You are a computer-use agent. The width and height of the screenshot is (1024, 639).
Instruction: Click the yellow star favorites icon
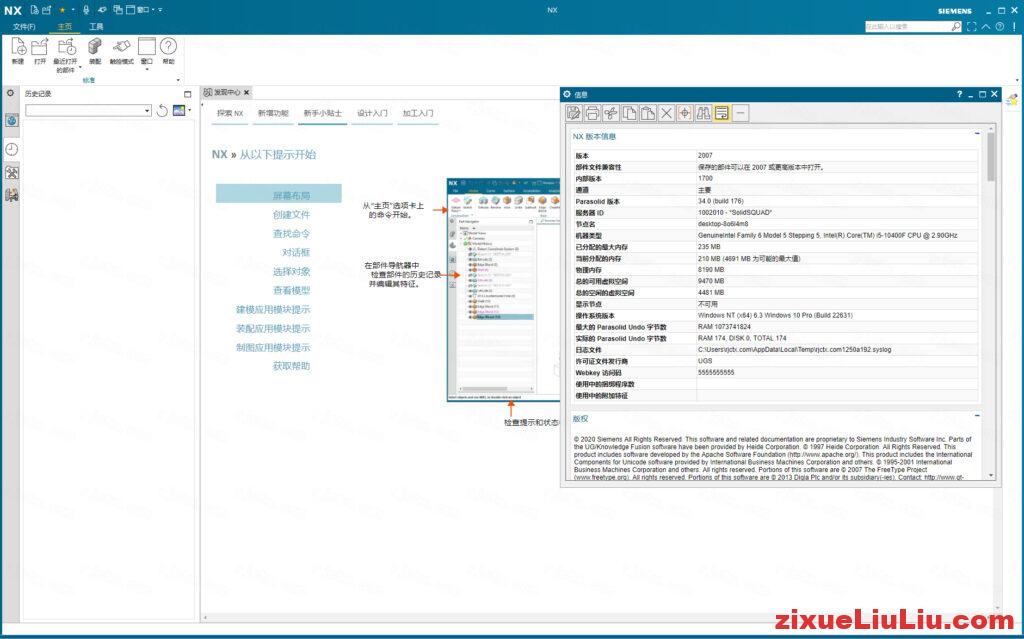point(63,10)
